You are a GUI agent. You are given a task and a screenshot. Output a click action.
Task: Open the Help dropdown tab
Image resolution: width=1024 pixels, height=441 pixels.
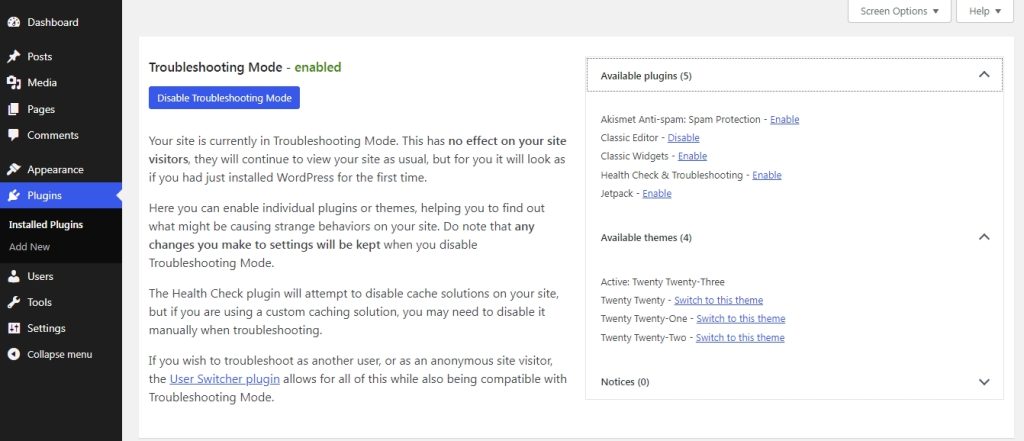tap(985, 11)
